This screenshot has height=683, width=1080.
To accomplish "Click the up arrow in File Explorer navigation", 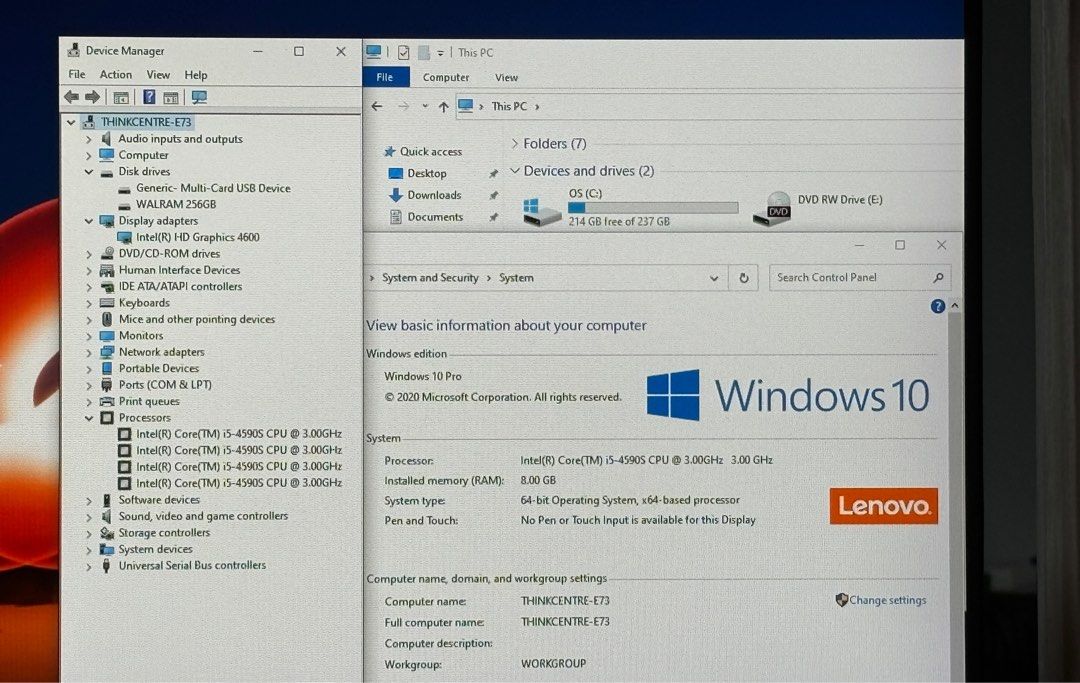I will 443,107.
